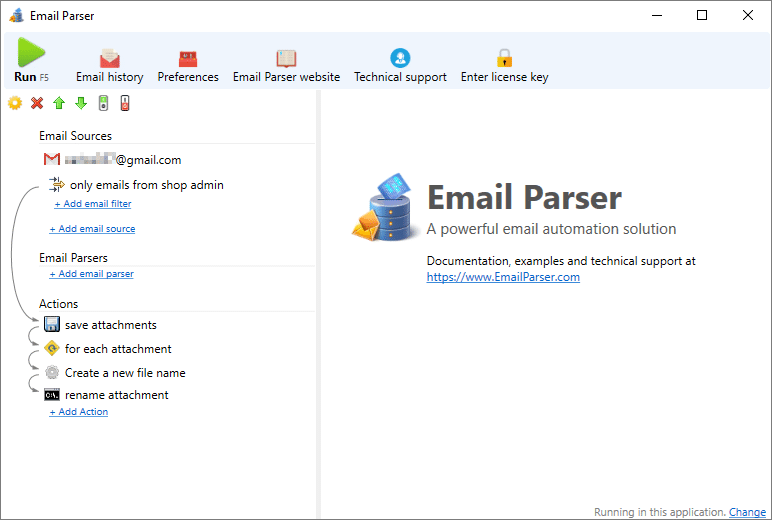This screenshot has width=772, height=520.
Task: Click the 'Actions' section header
Action: click(x=59, y=304)
